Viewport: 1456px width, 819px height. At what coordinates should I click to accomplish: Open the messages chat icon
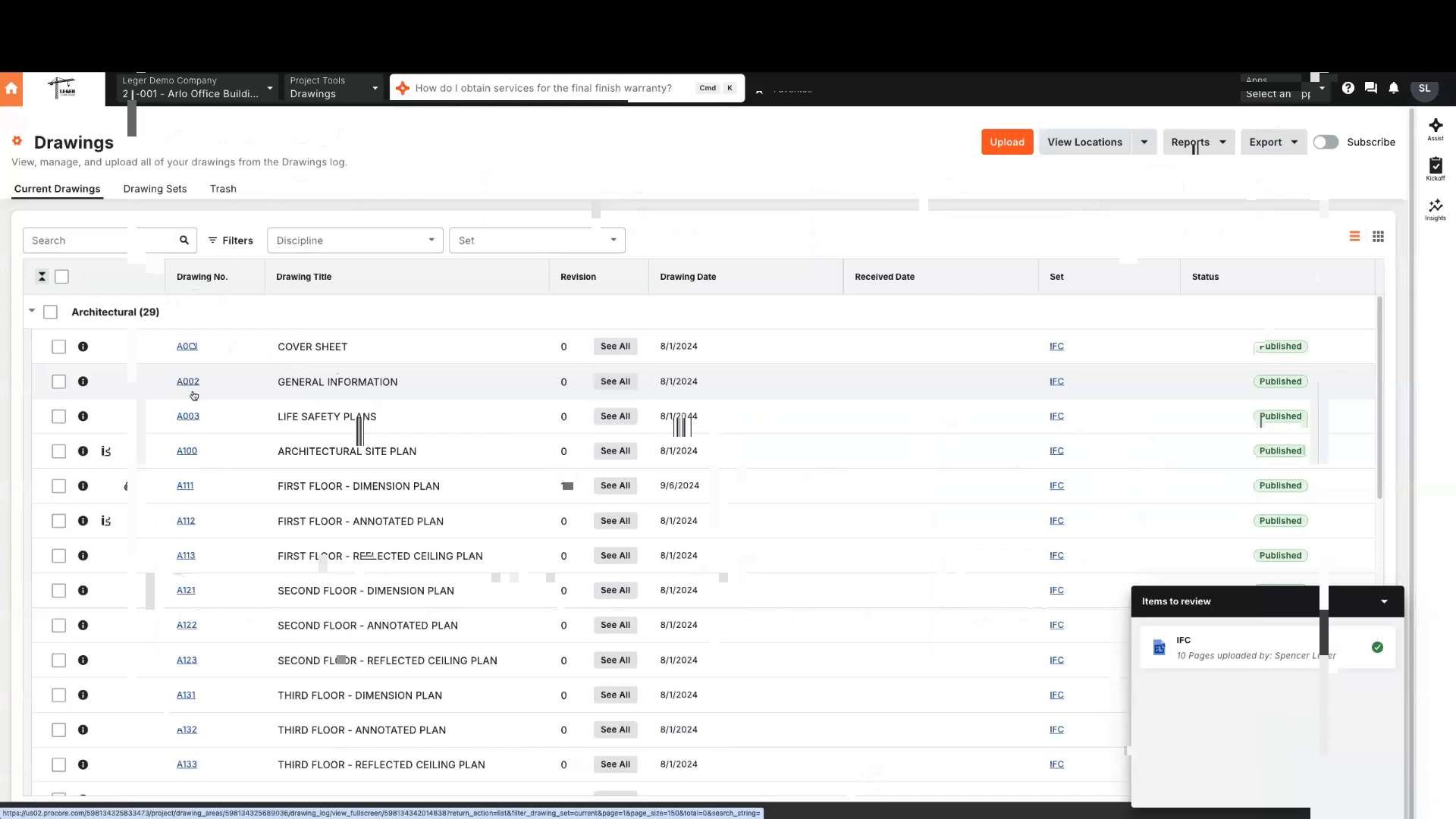pyautogui.click(x=1371, y=88)
